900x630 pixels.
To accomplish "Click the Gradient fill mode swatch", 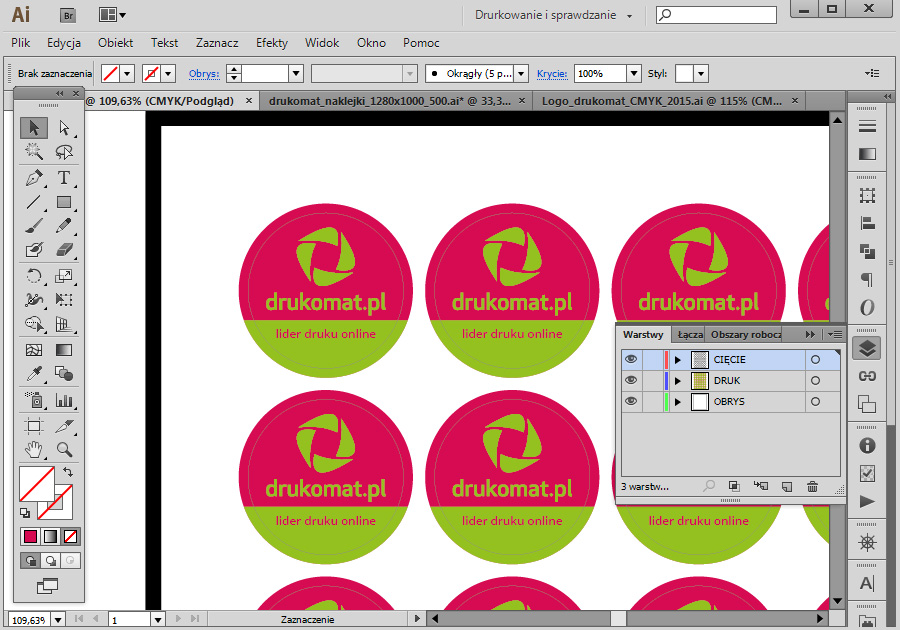I will pyautogui.click(x=51, y=536).
